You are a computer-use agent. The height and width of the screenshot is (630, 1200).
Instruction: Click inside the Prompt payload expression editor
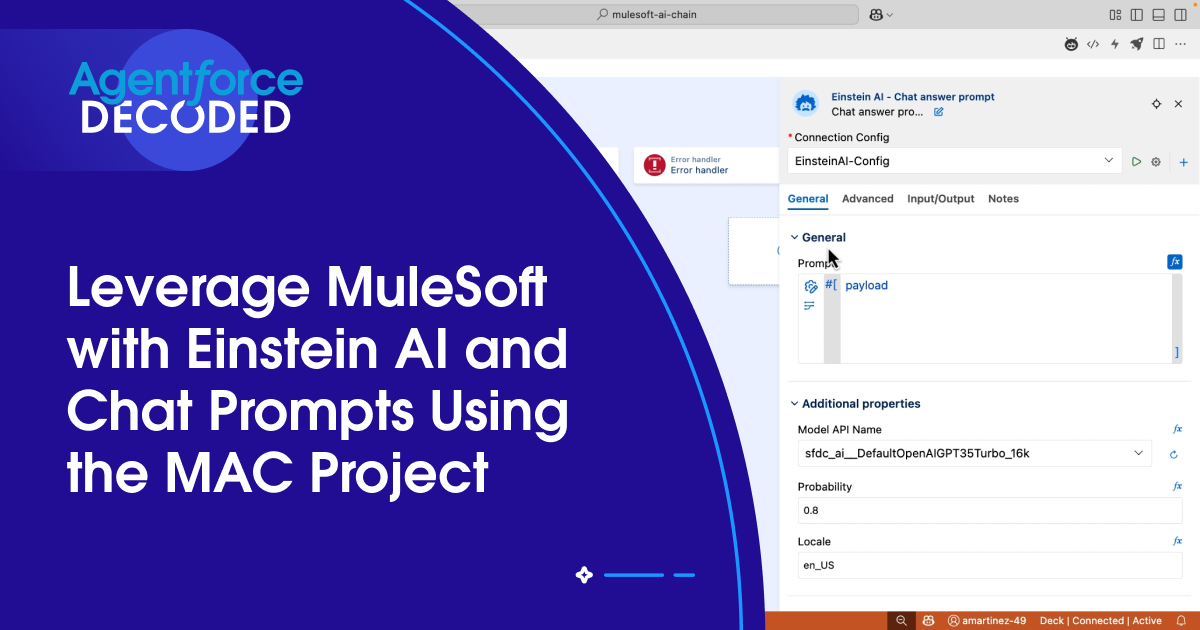[x=1005, y=319]
